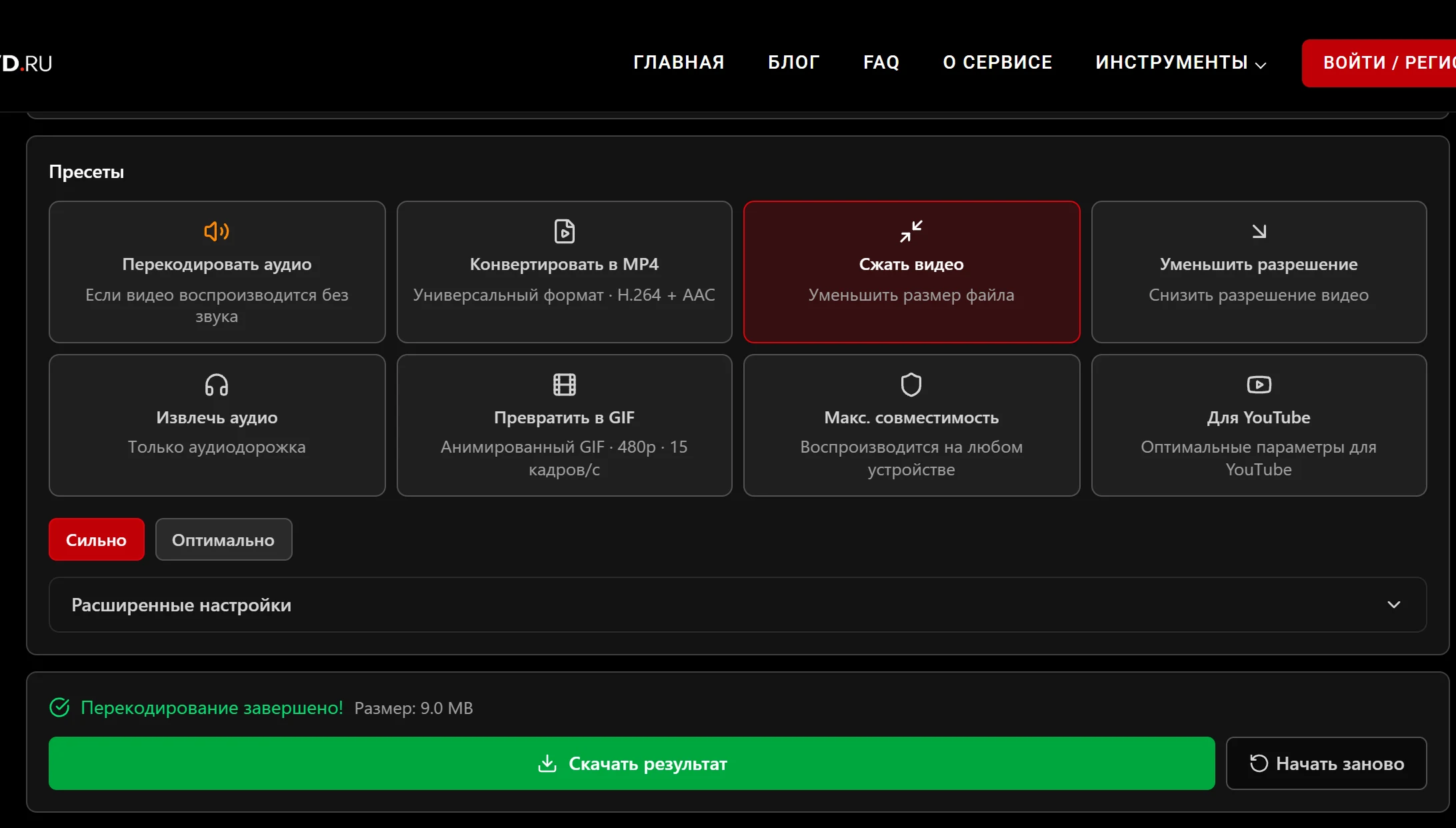The width and height of the screenshot is (1456, 828).
Task: Click the Только аудиодорожка description
Action: pos(217,447)
